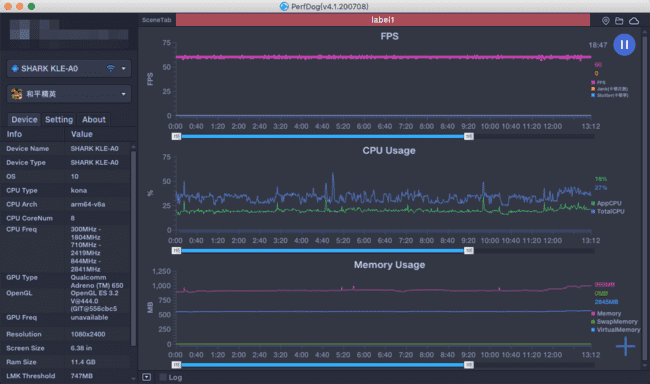Image resolution: width=650 pixels, height=384 pixels.
Task: Click the info table scroll up arrow
Action: coord(133,147)
